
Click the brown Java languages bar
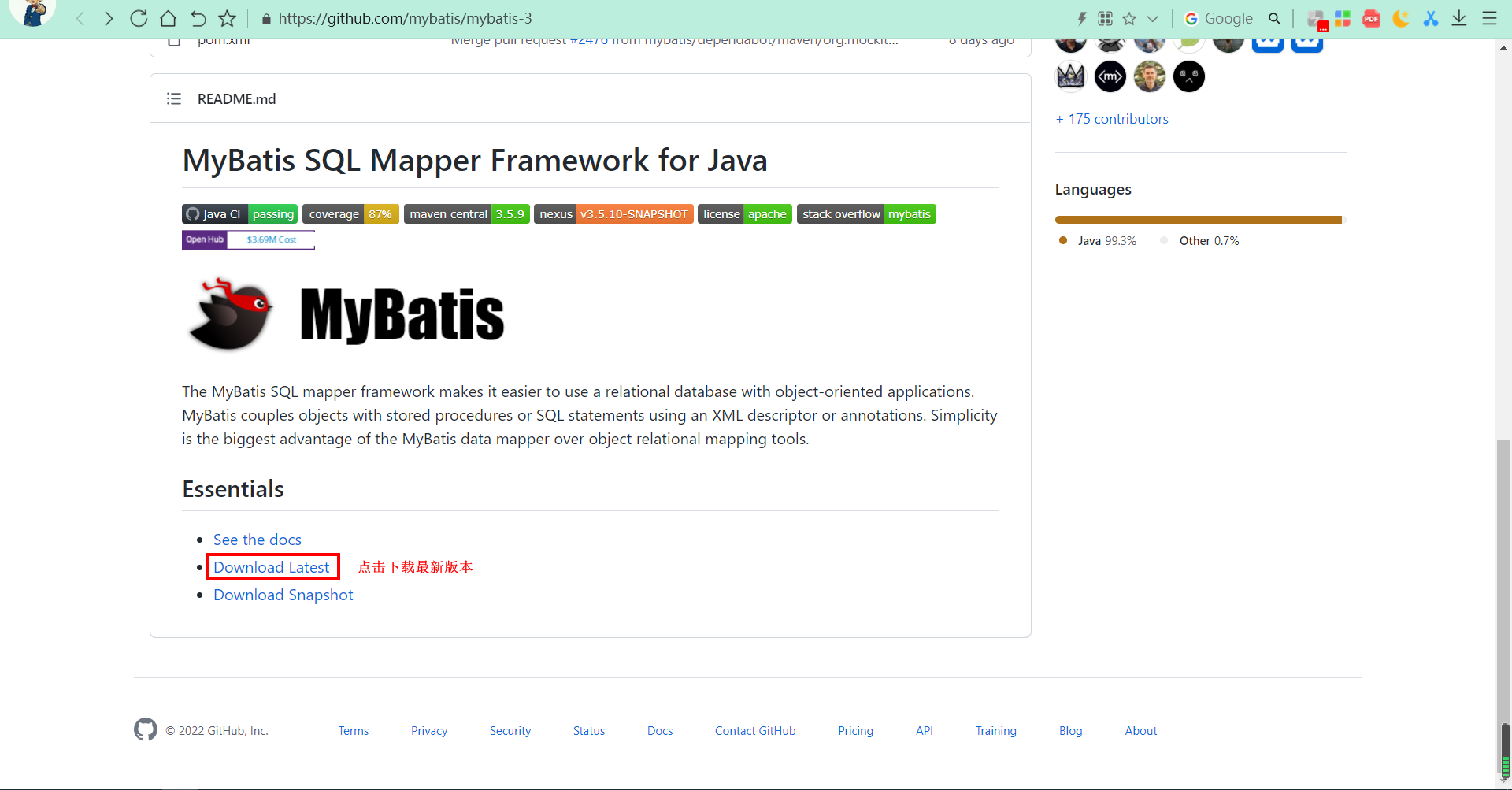click(x=1199, y=220)
